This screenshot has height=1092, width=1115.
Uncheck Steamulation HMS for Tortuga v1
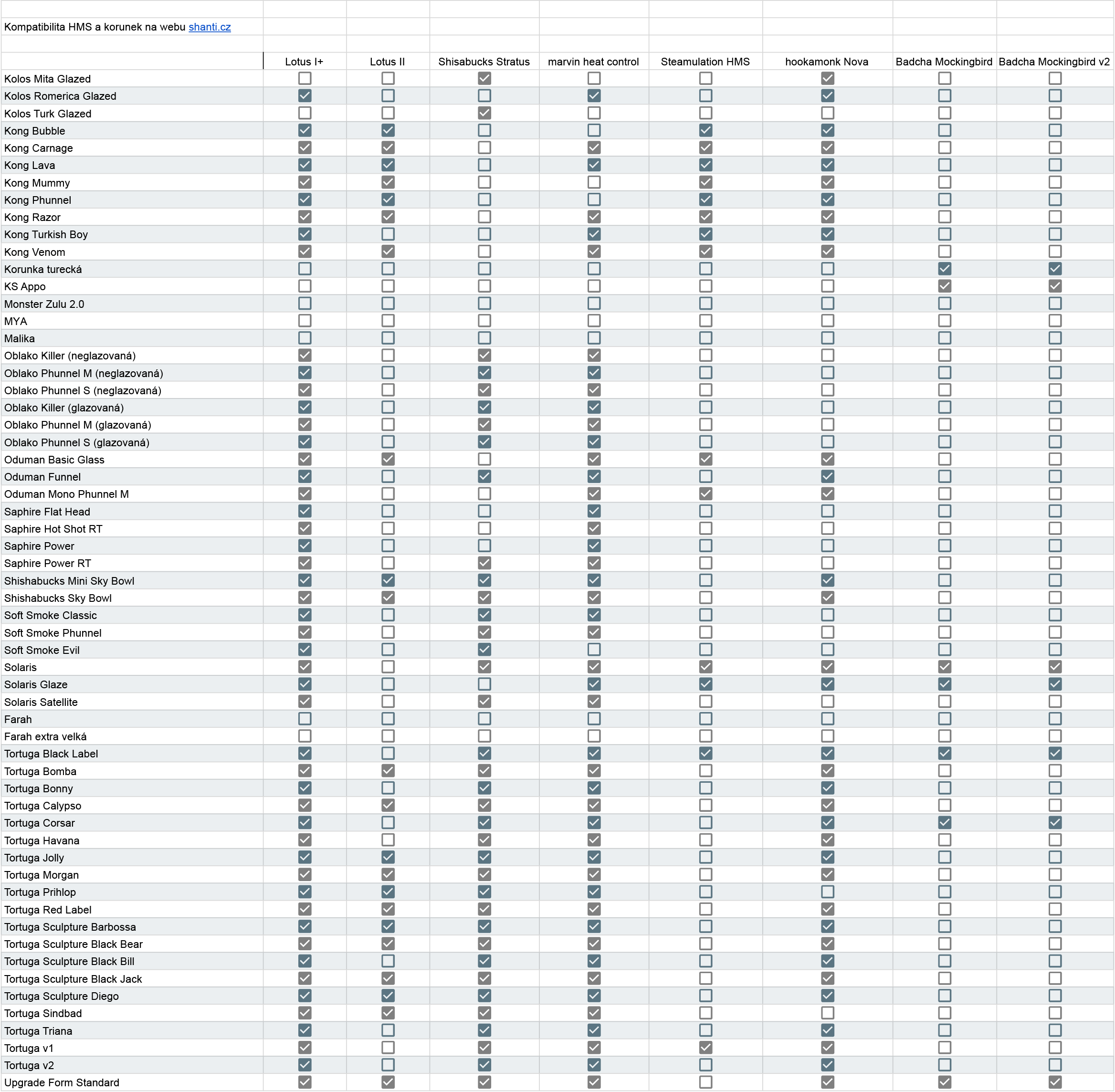tap(705, 1047)
